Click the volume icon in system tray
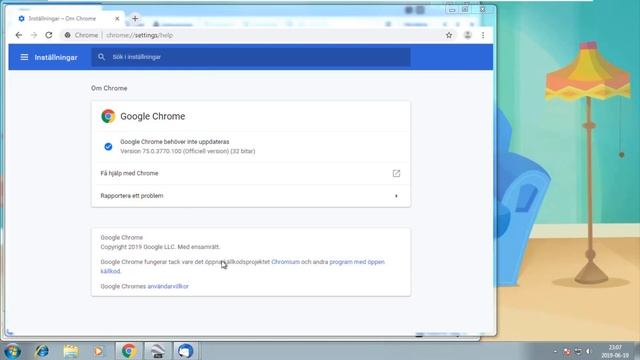Image resolution: width=640 pixels, height=360 pixels. point(588,351)
